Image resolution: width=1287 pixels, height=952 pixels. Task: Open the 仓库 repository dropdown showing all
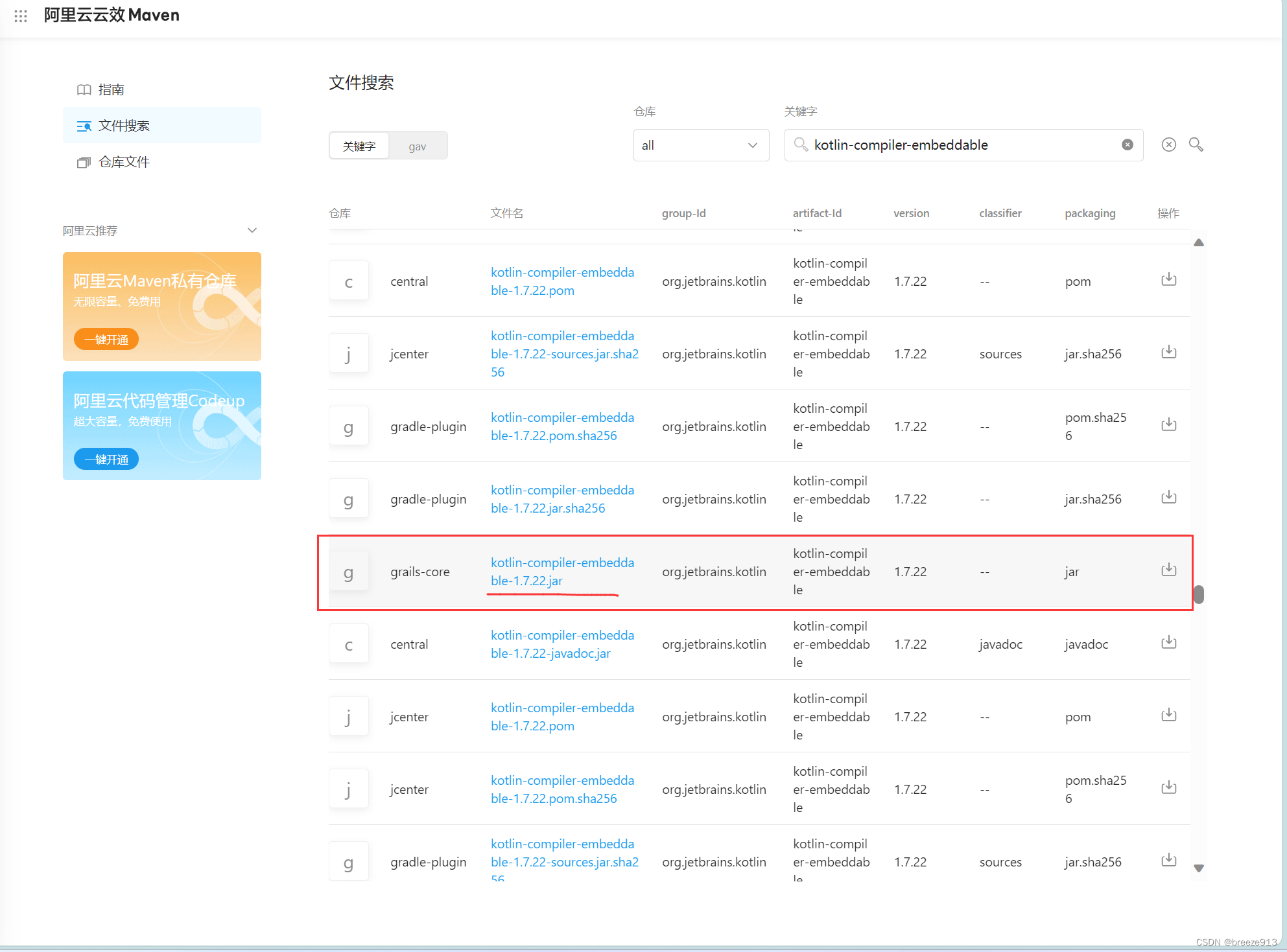pos(700,145)
